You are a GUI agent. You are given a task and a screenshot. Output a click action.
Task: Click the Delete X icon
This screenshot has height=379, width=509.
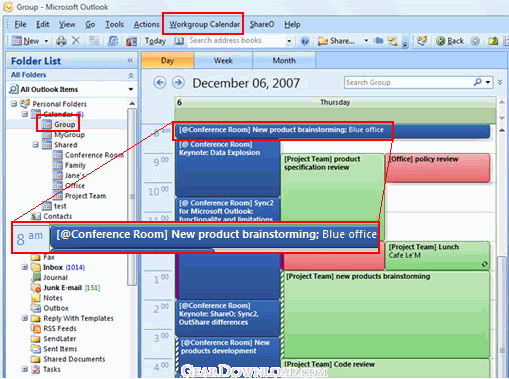tap(76, 41)
